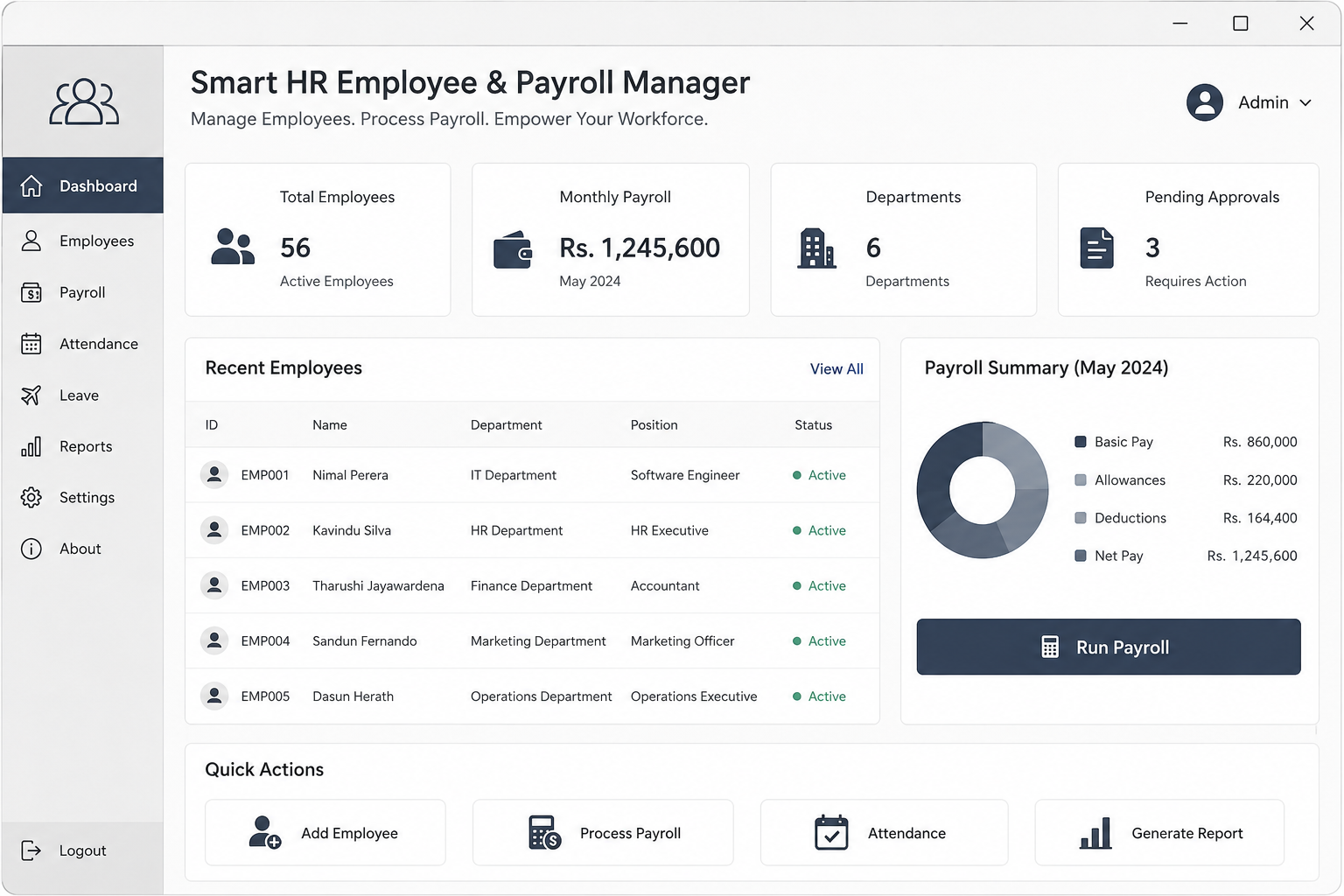Click the Attendance calendar-check icon in Quick Actions
This screenshot has height=896, width=1344.
click(831, 832)
